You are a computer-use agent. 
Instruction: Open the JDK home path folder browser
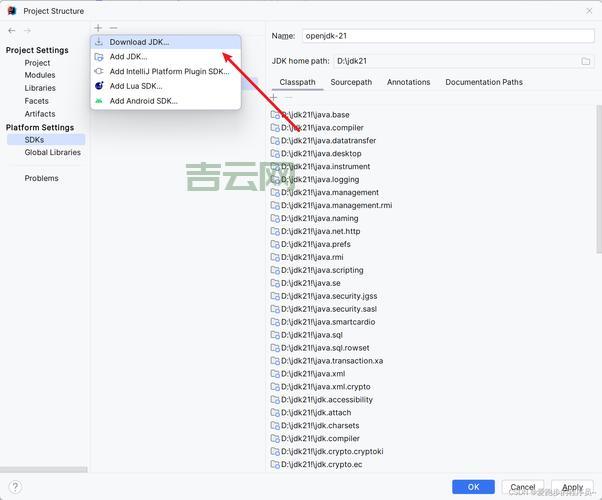pos(585,61)
